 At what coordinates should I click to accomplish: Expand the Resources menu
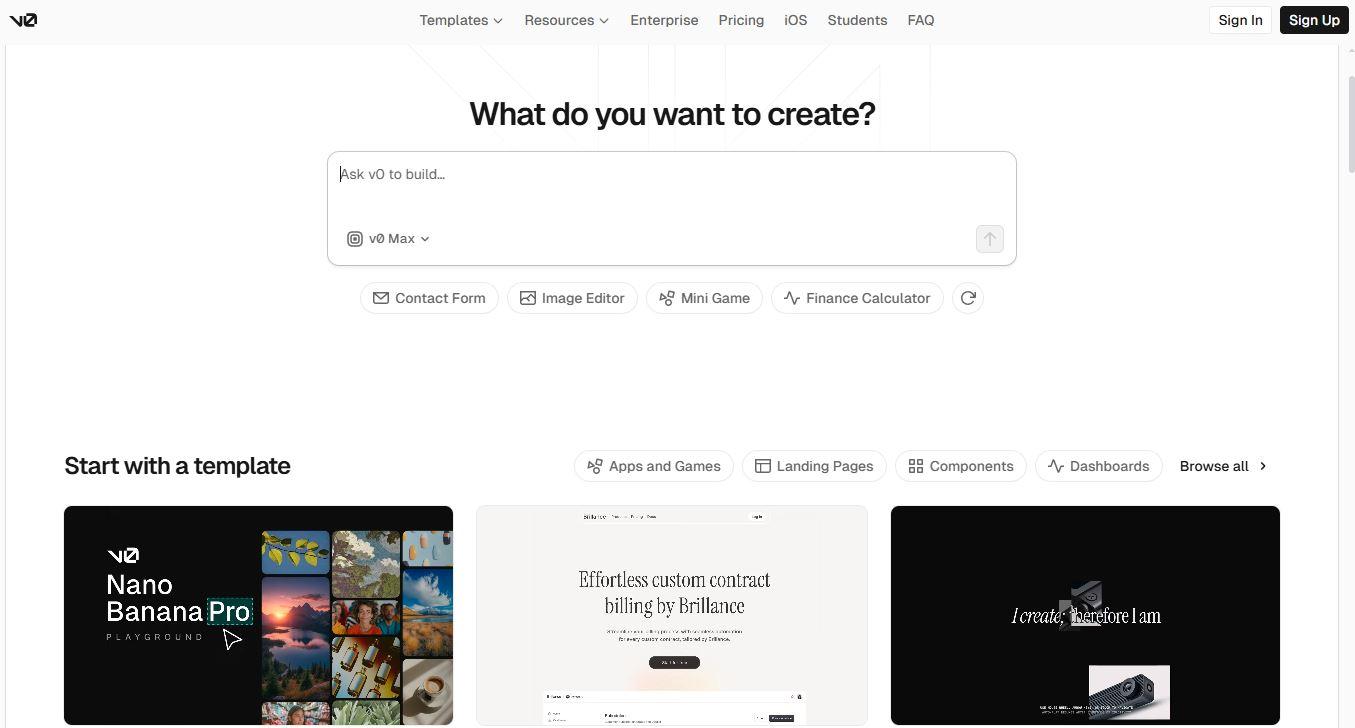[567, 20]
